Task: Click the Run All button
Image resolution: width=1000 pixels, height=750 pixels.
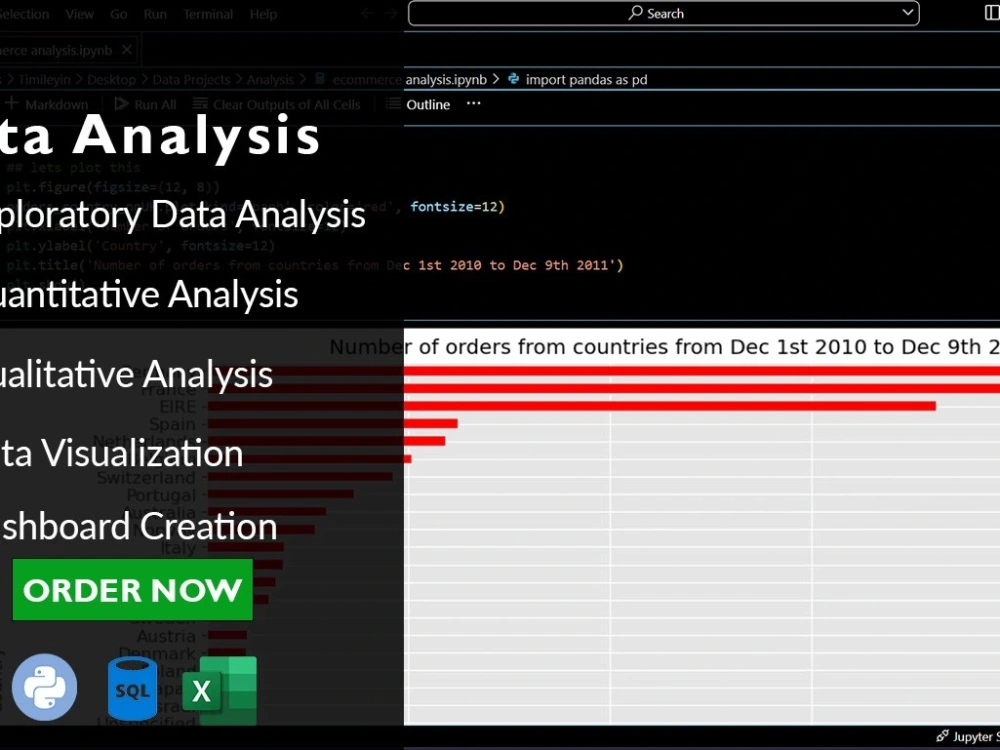Action: pyautogui.click(x=145, y=104)
